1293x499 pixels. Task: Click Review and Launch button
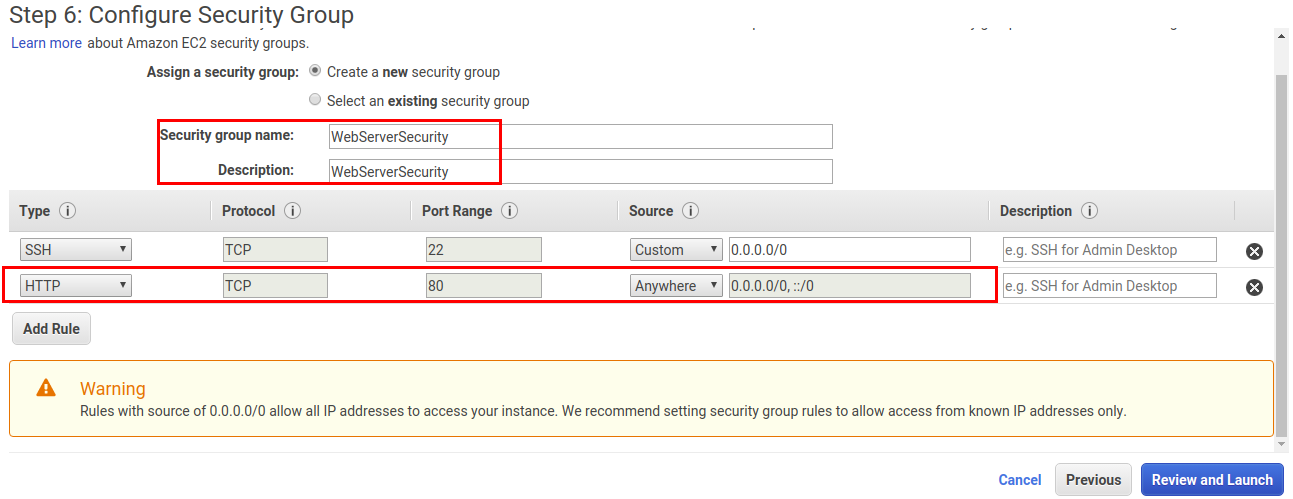click(x=1212, y=480)
